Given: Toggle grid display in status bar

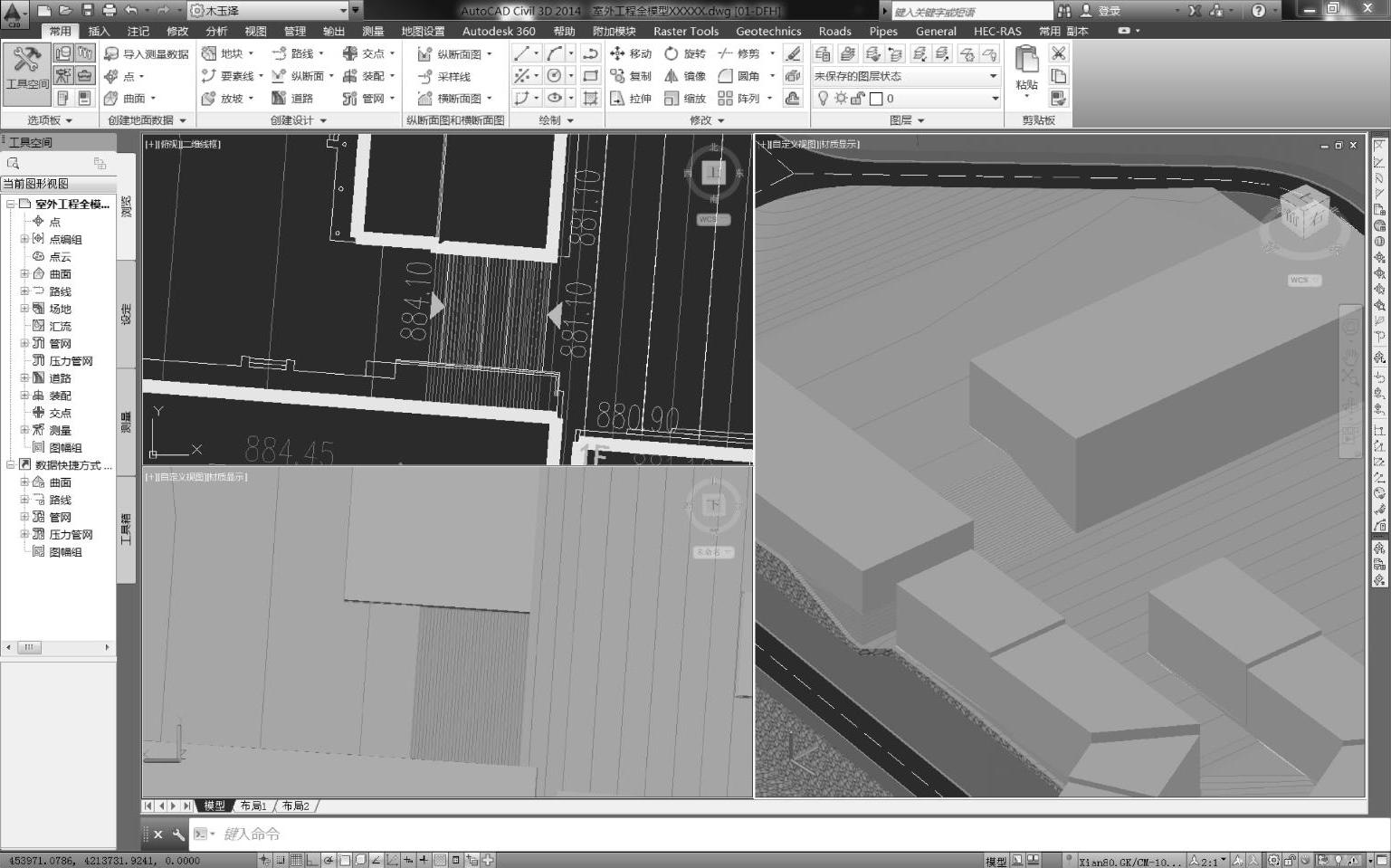Looking at the screenshot, I should click(x=296, y=860).
